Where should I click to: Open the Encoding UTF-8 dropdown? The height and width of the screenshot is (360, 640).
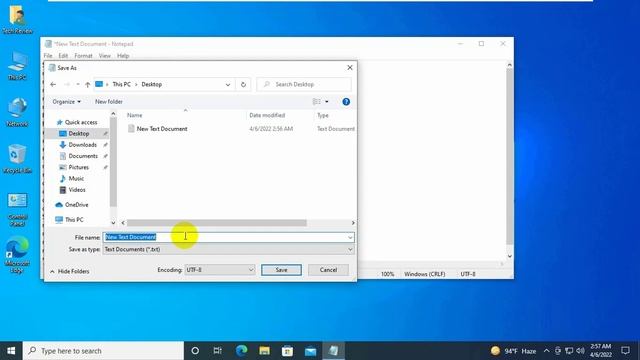pyautogui.click(x=220, y=270)
